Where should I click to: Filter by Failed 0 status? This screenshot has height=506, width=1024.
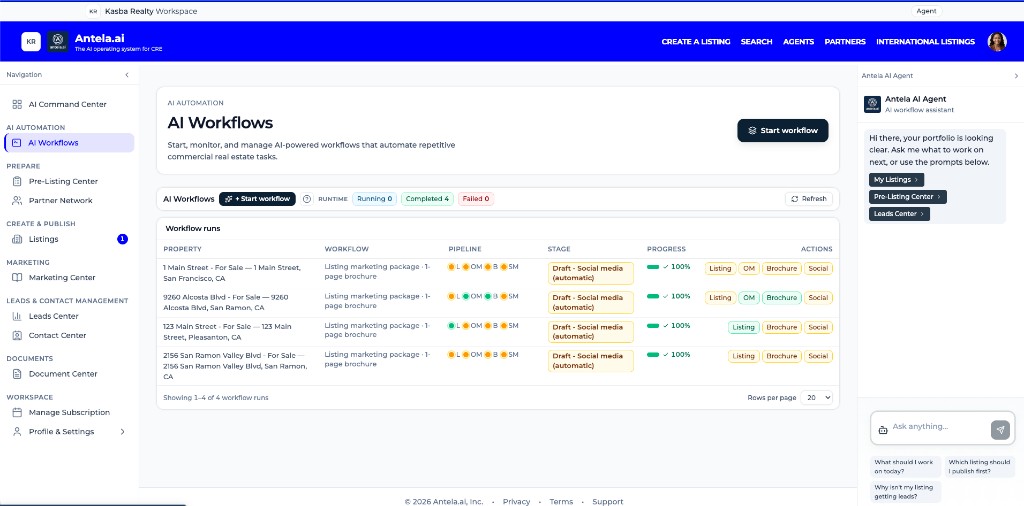click(x=475, y=199)
